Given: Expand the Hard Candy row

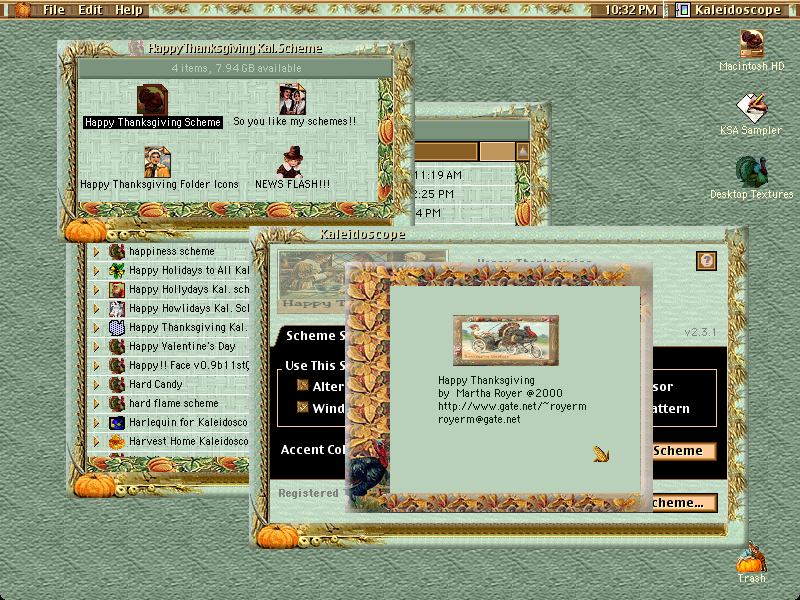Looking at the screenshot, I should pyautogui.click(x=96, y=385).
